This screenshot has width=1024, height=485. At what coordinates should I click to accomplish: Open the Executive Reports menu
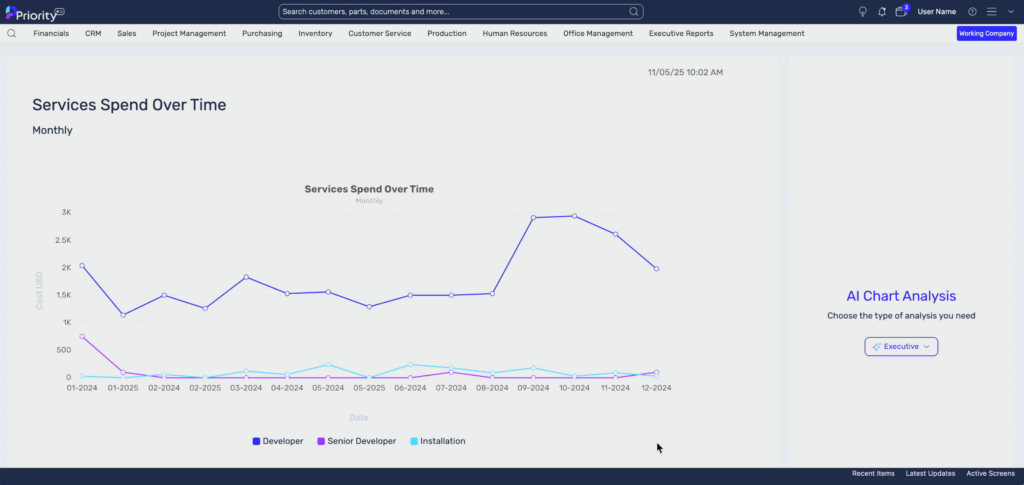tap(681, 33)
